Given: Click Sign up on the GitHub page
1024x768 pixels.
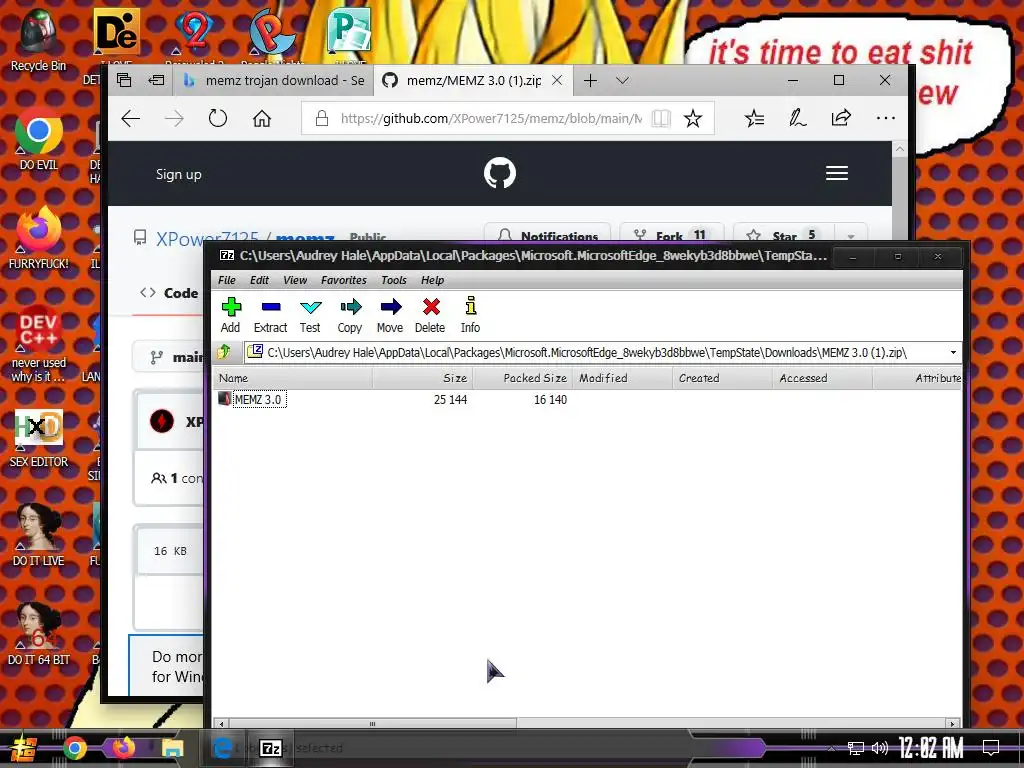Looking at the screenshot, I should pos(178,174).
